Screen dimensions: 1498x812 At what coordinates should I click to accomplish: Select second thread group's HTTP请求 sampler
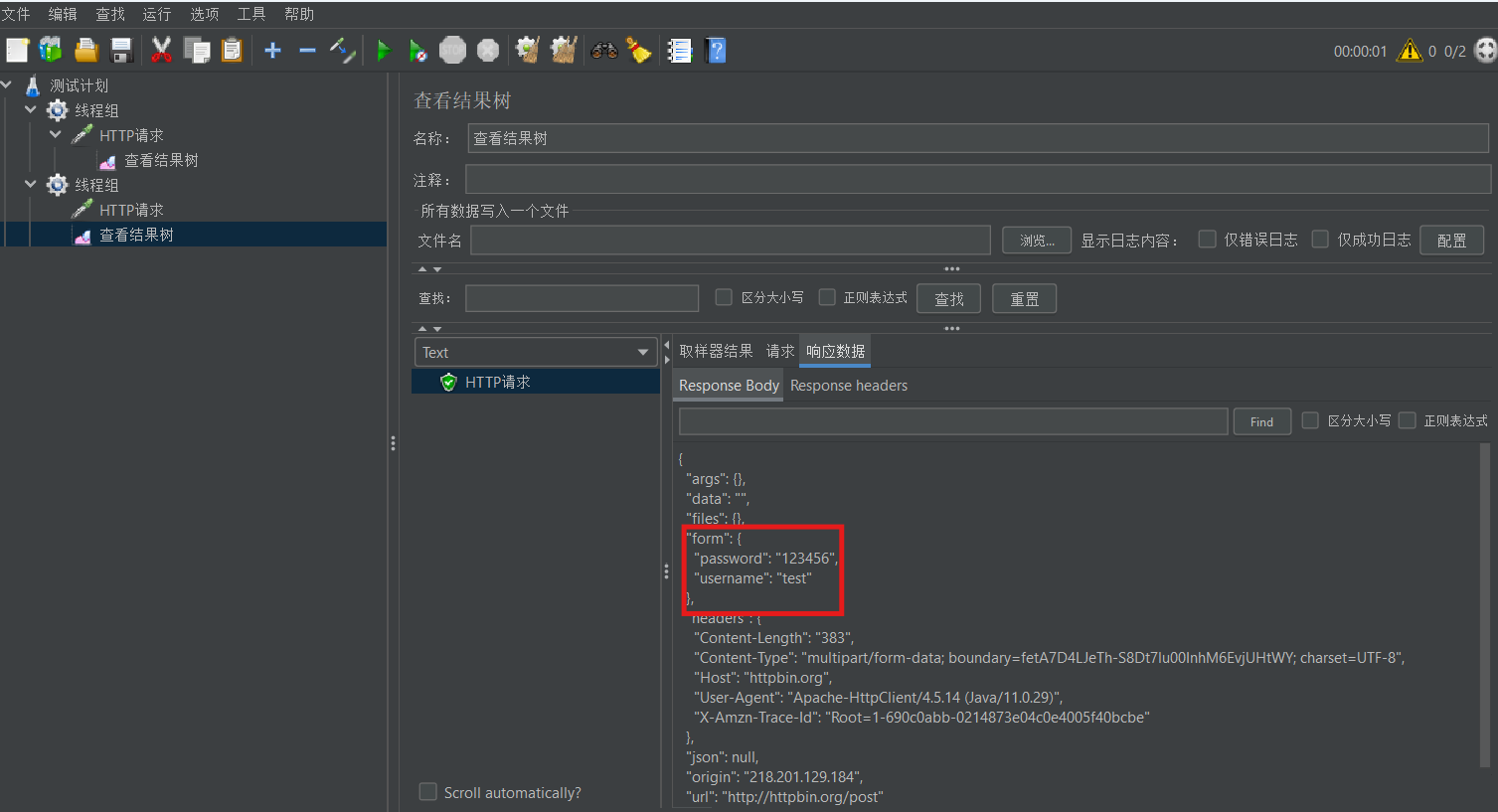(x=131, y=210)
